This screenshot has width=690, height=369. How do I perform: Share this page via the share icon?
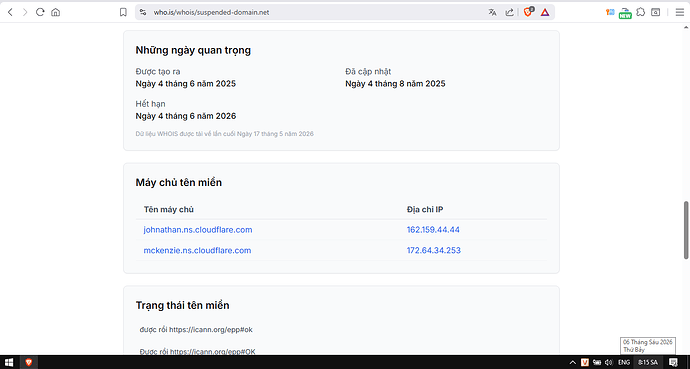click(x=510, y=12)
